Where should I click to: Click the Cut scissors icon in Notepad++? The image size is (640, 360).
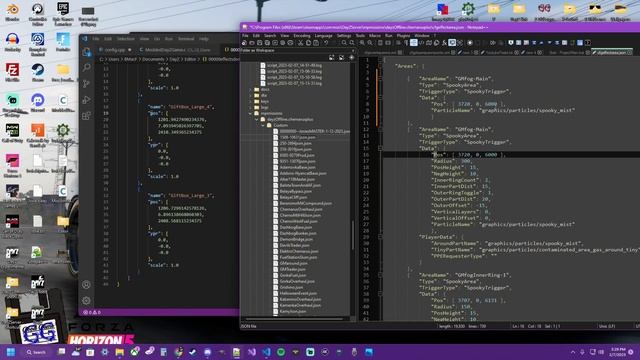[x=300, y=42]
